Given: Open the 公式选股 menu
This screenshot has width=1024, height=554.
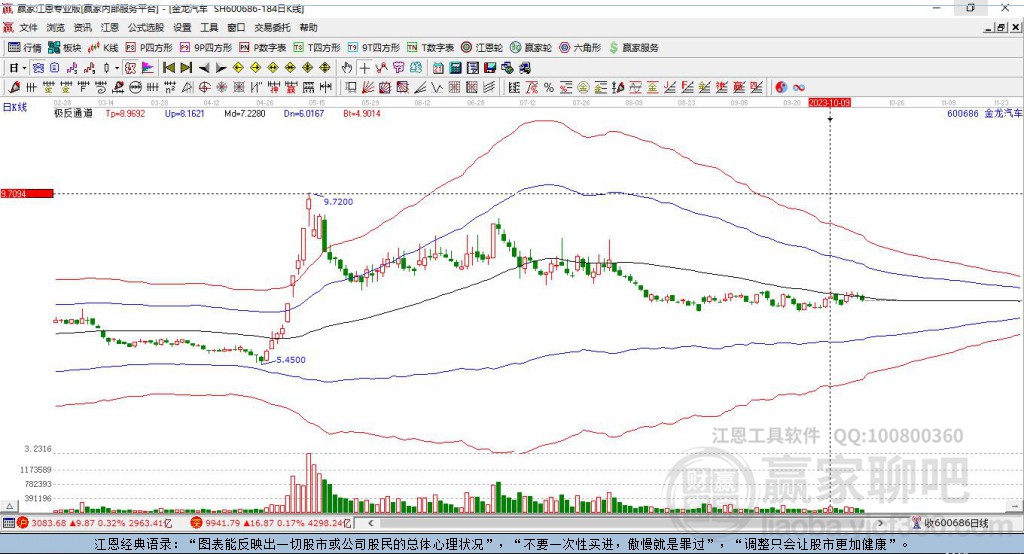Looking at the screenshot, I should point(146,27).
